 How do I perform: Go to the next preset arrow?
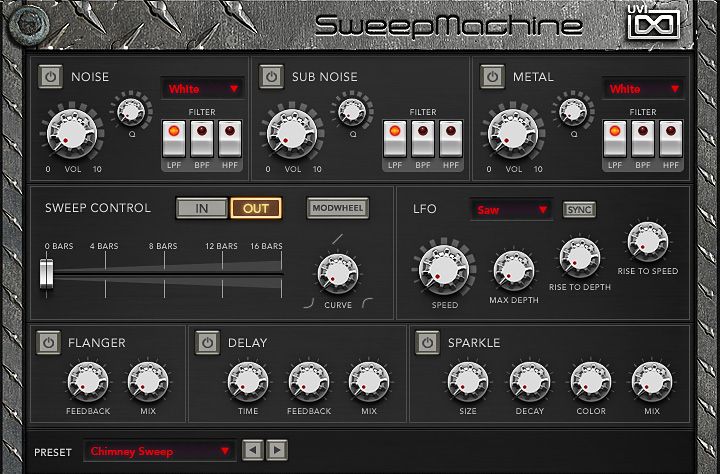[277, 451]
